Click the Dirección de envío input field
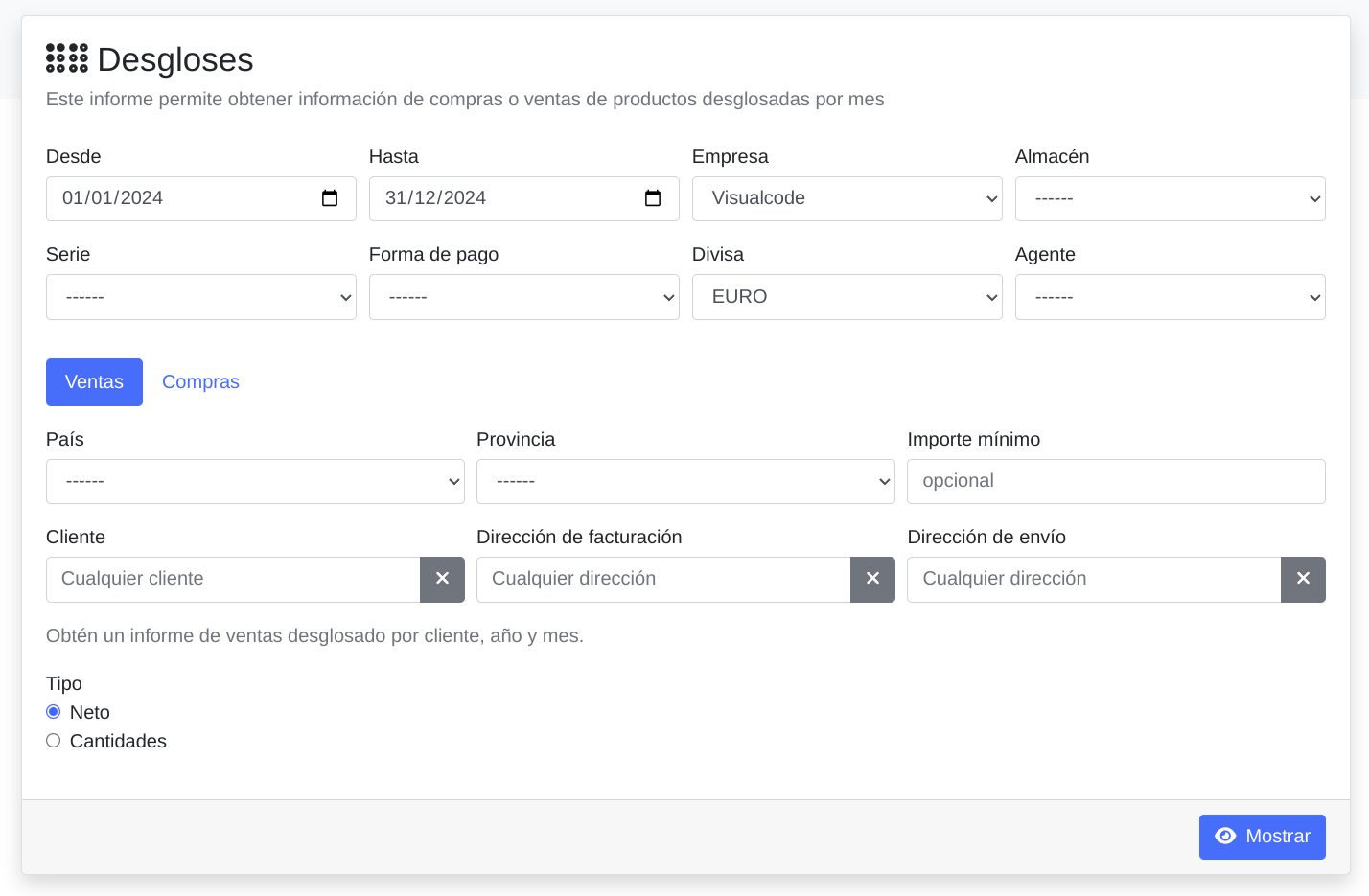The width and height of the screenshot is (1369, 896). (x=1094, y=580)
